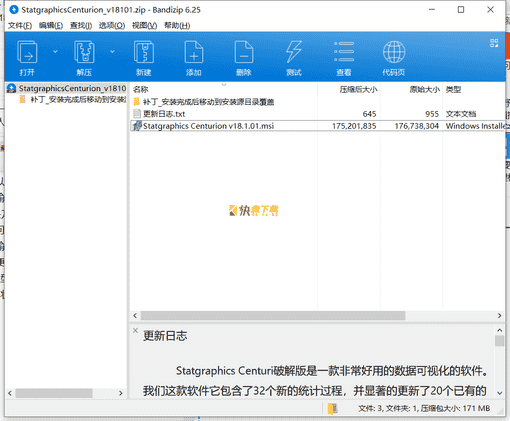Open the 编辑(E) menu
The width and height of the screenshot is (510, 421).
click(51, 25)
